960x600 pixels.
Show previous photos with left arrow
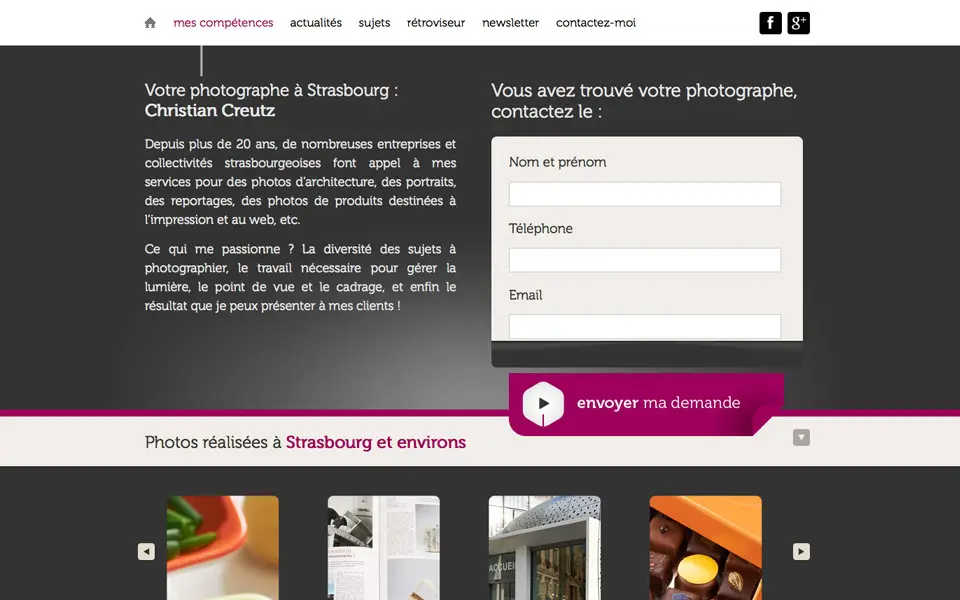(x=146, y=552)
